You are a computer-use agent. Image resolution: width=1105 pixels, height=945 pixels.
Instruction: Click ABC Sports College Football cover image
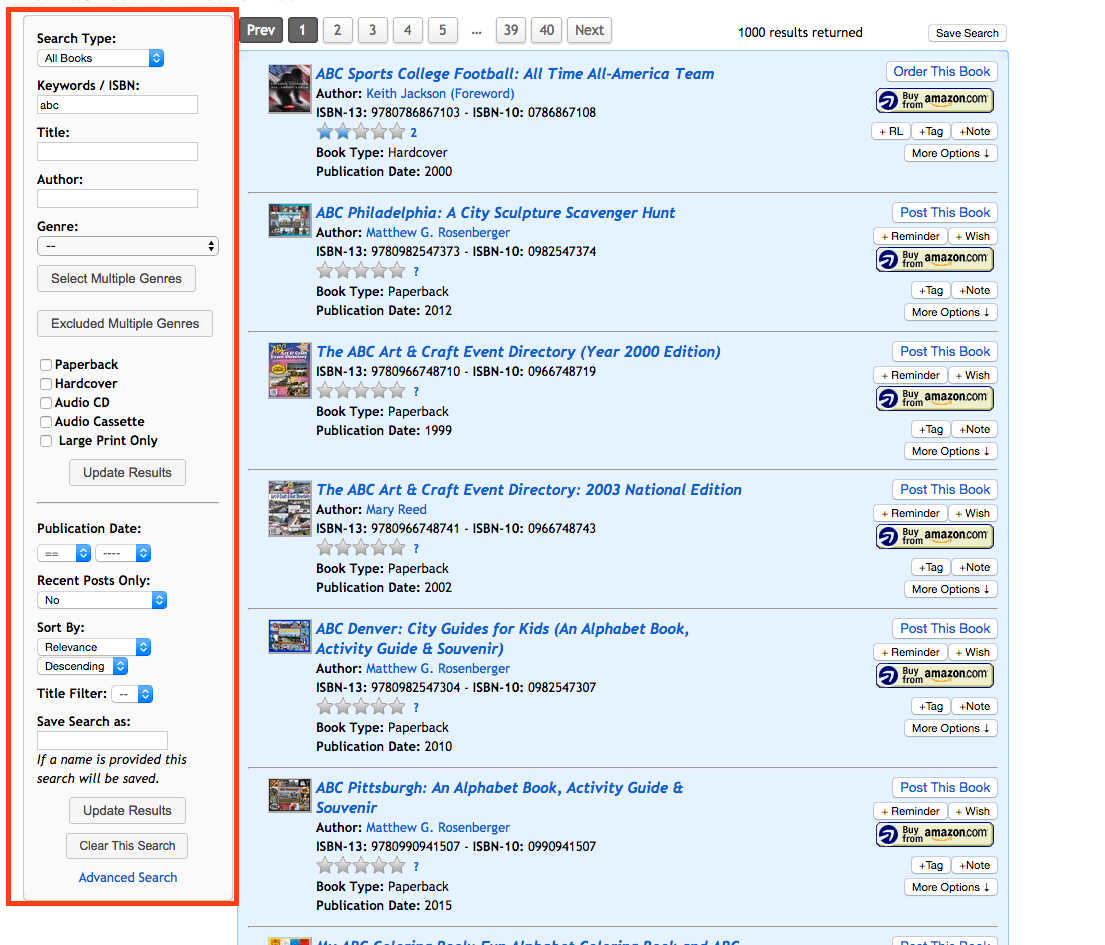click(289, 89)
